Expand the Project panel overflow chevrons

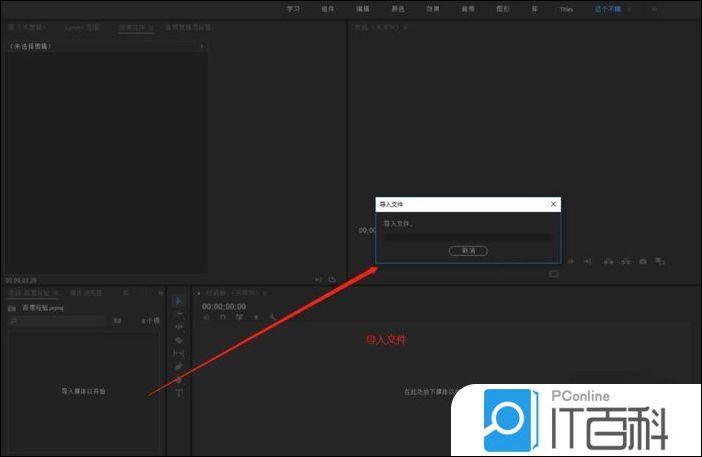point(160,293)
